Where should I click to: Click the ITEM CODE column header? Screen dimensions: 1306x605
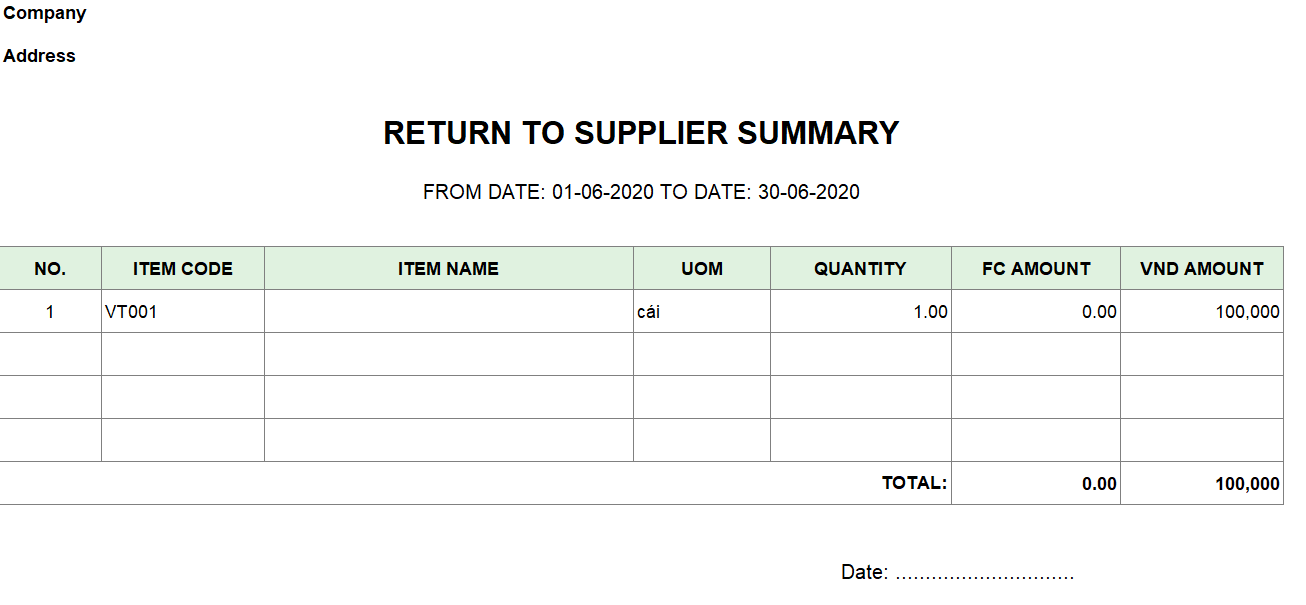click(x=183, y=269)
